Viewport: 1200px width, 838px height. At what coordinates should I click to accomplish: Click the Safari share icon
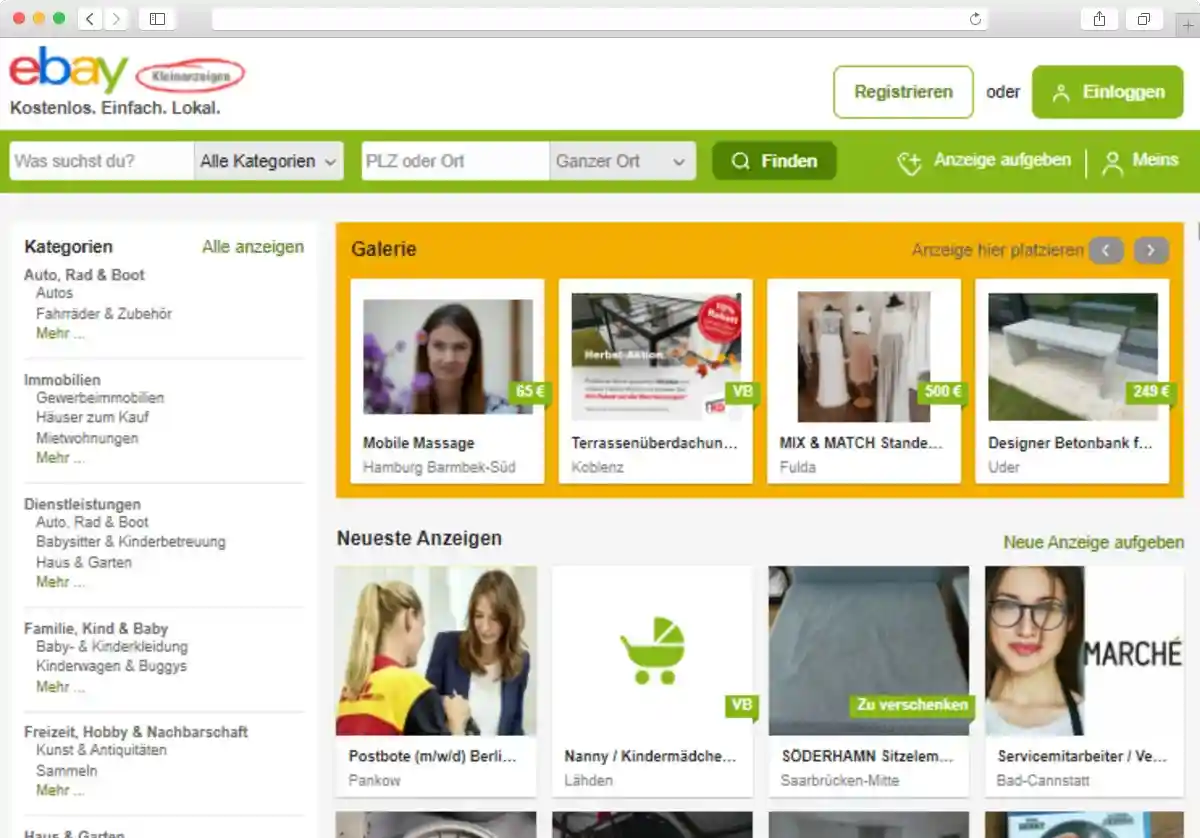click(x=1099, y=19)
